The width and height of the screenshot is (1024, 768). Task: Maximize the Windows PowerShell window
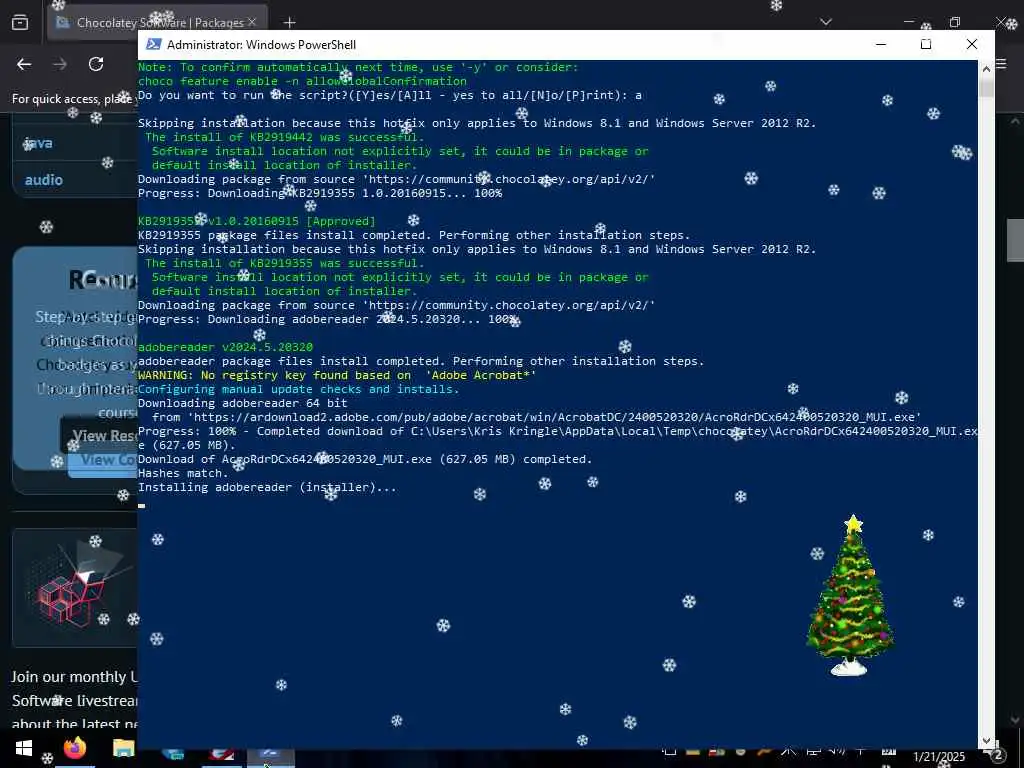(926, 44)
